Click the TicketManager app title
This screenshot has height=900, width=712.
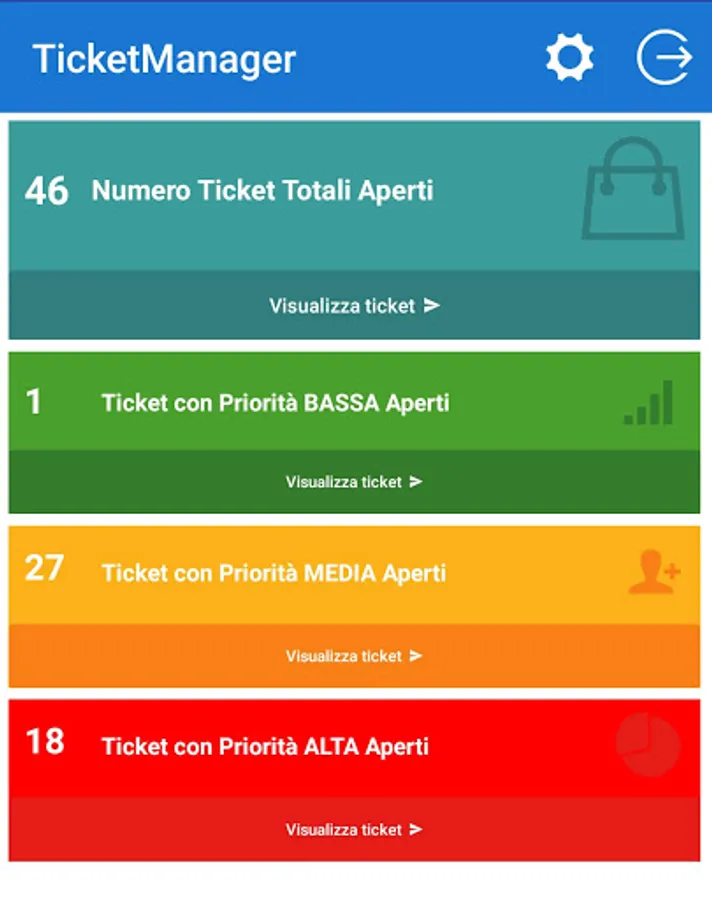[x=164, y=60]
